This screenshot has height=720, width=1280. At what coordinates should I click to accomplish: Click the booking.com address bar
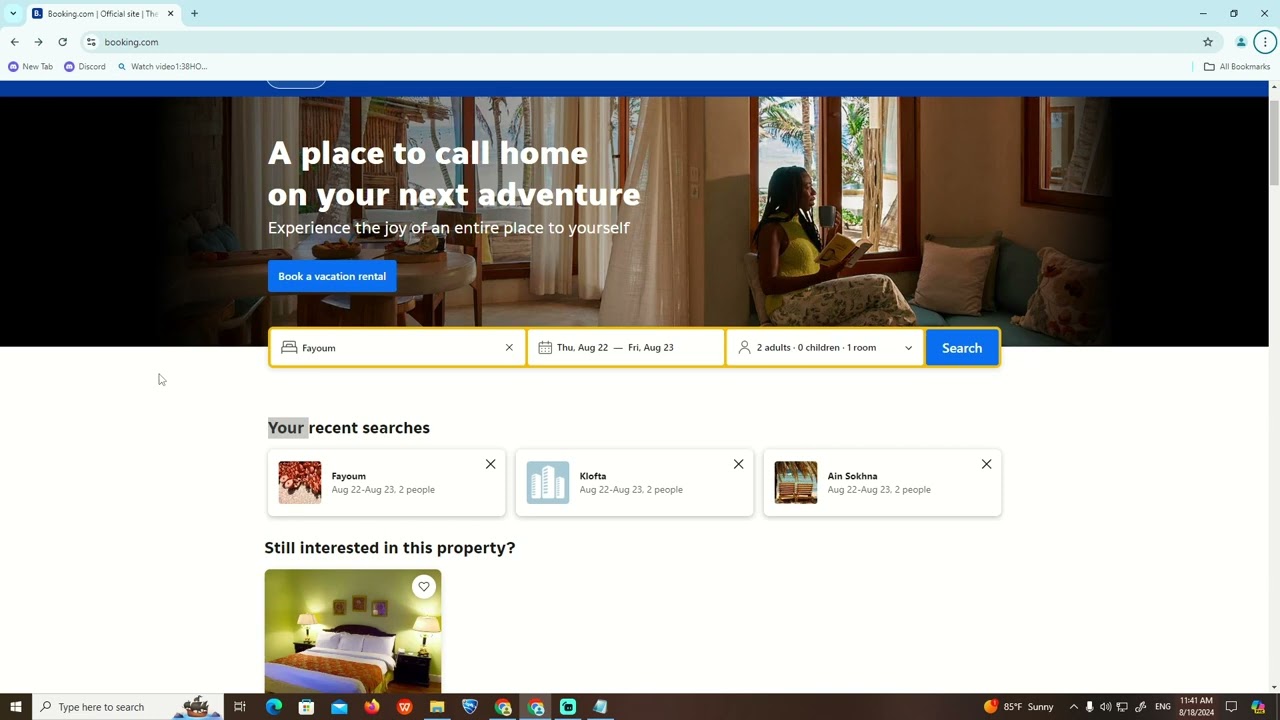[640, 42]
